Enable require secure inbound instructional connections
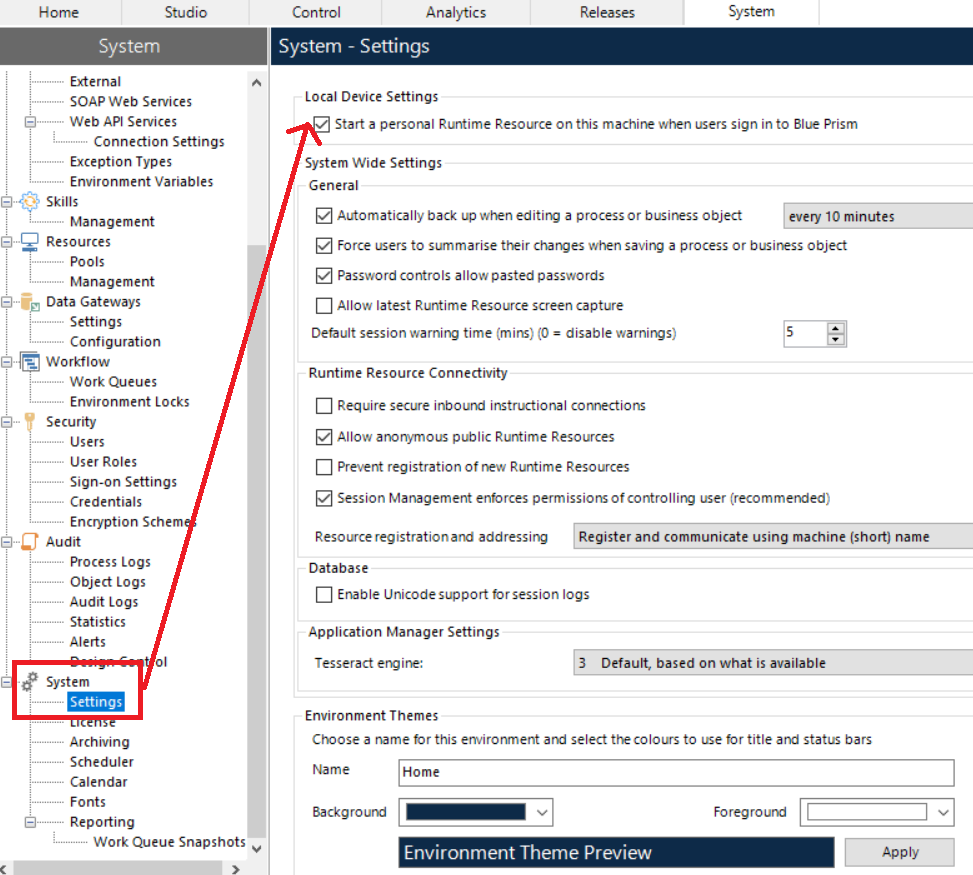This screenshot has height=875, width=973. click(324, 406)
